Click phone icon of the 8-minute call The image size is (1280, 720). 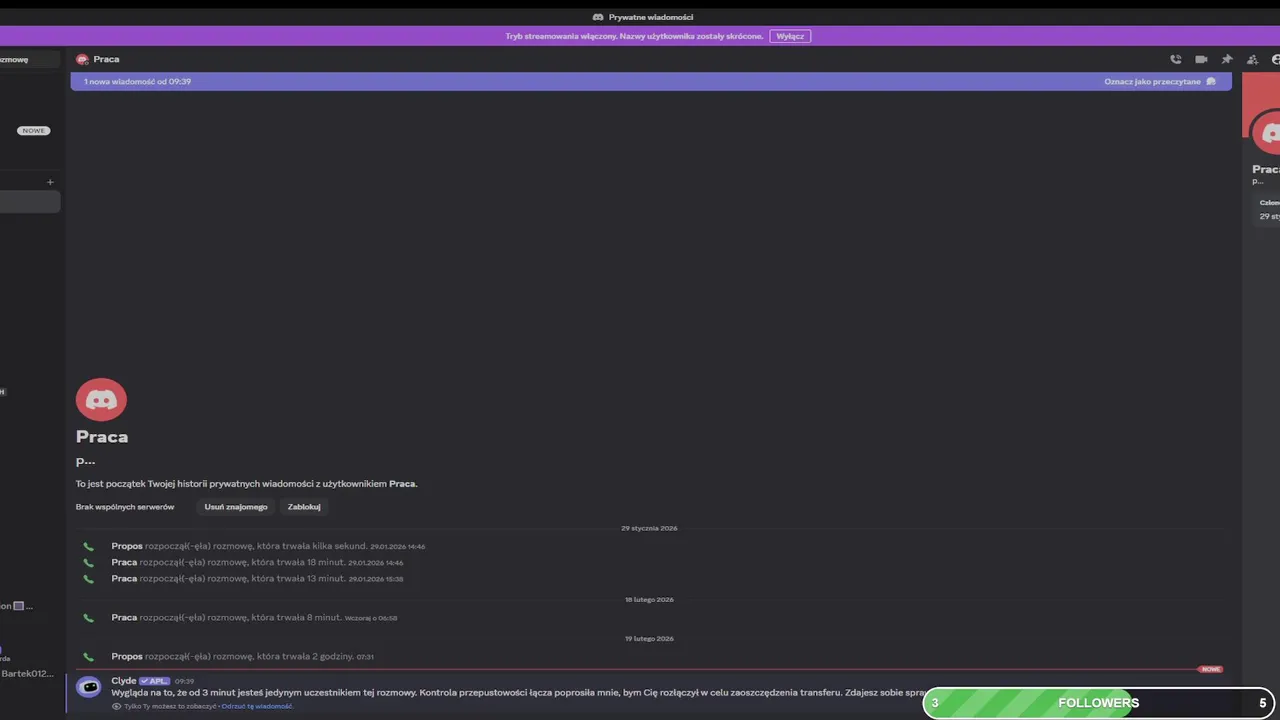88,617
